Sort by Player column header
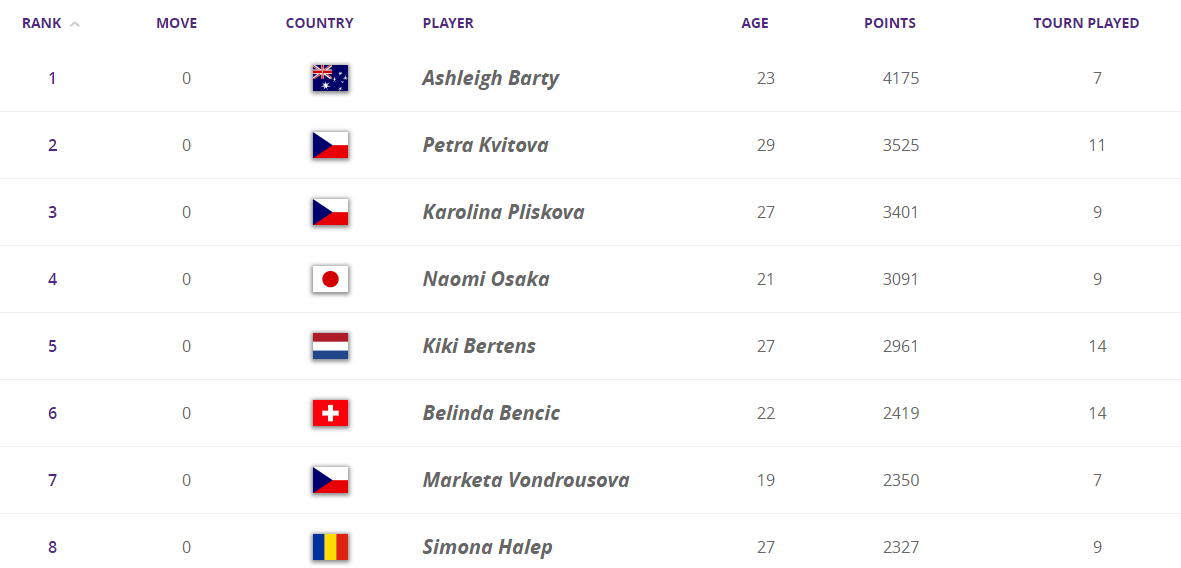1181x568 pixels. point(448,23)
